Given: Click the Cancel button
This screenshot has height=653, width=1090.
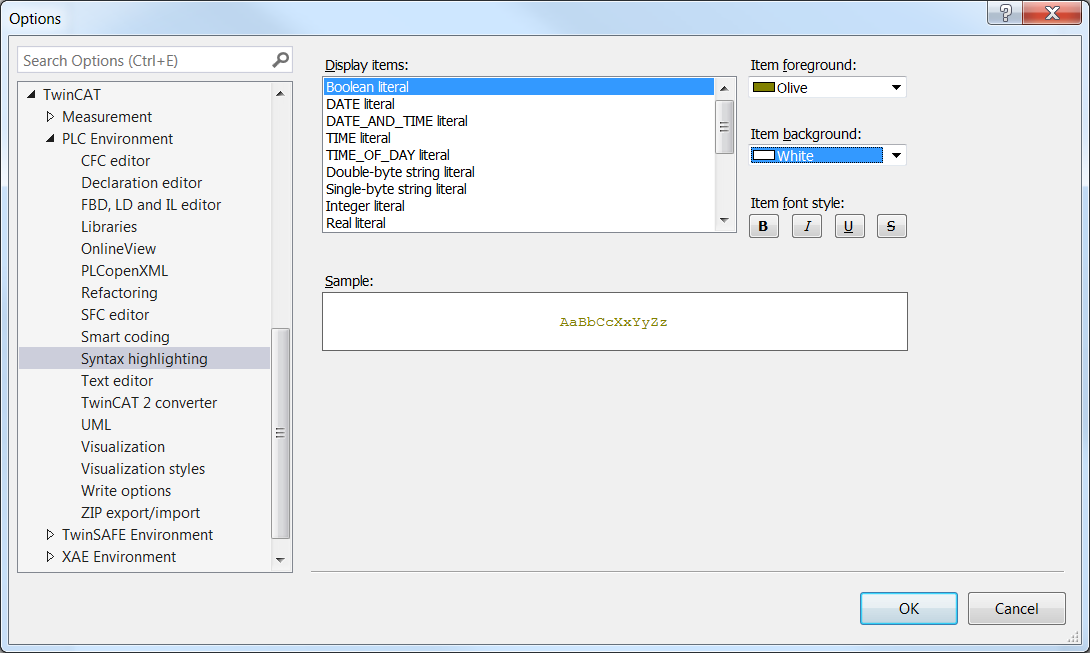Looking at the screenshot, I should pos(1016,608).
